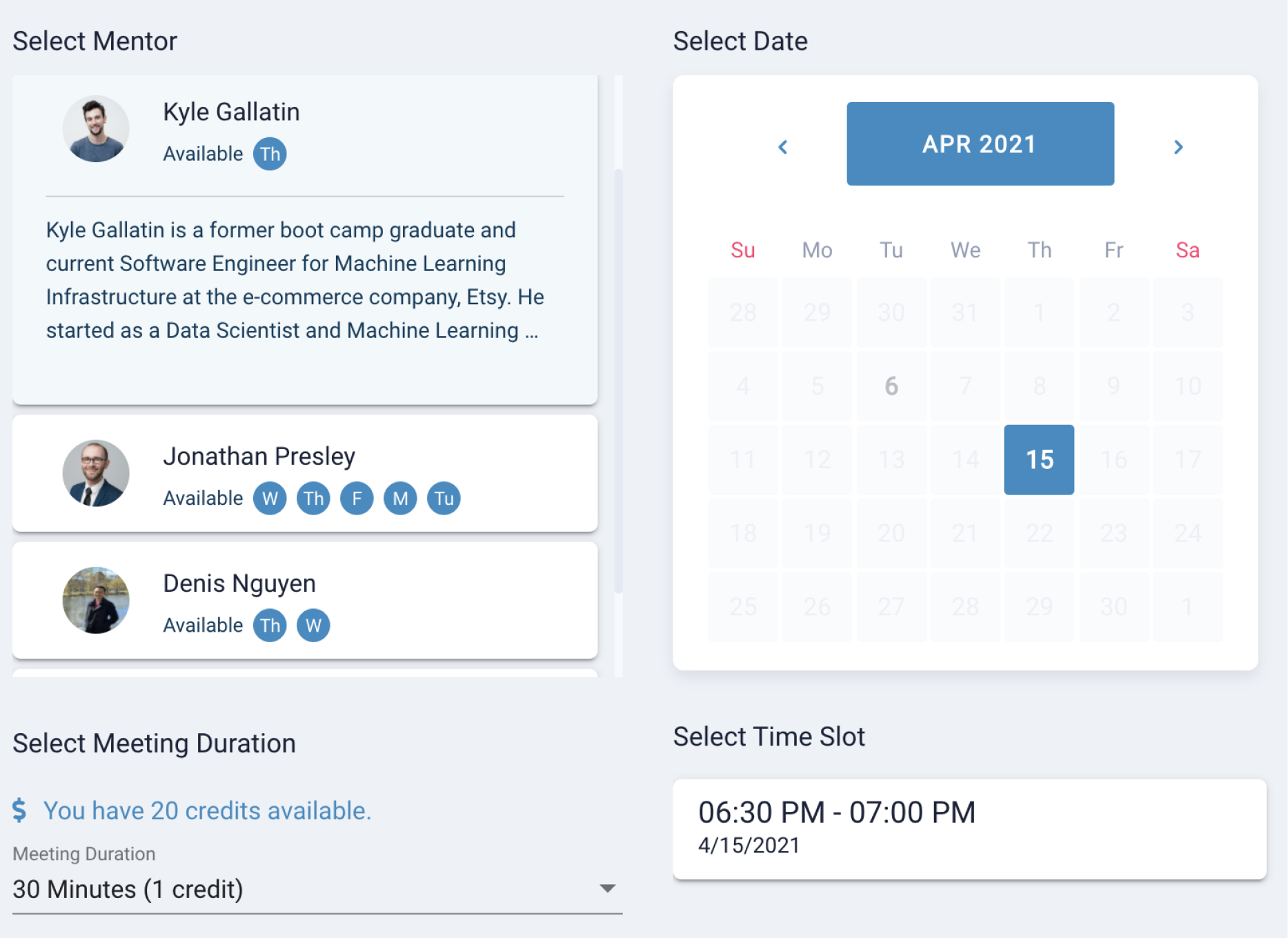Click Jonathan Presley's M availability badge
Screen dimensions: 1288x938
point(400,498)
